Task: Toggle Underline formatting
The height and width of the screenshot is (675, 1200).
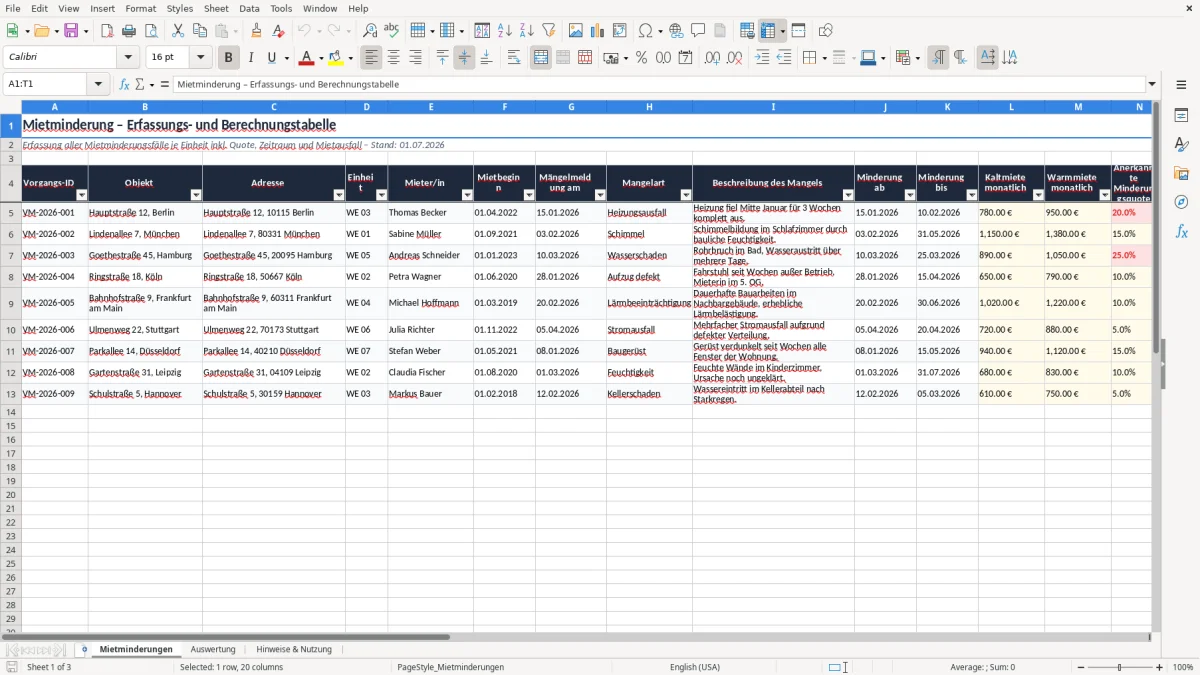Action: [272, 58]
